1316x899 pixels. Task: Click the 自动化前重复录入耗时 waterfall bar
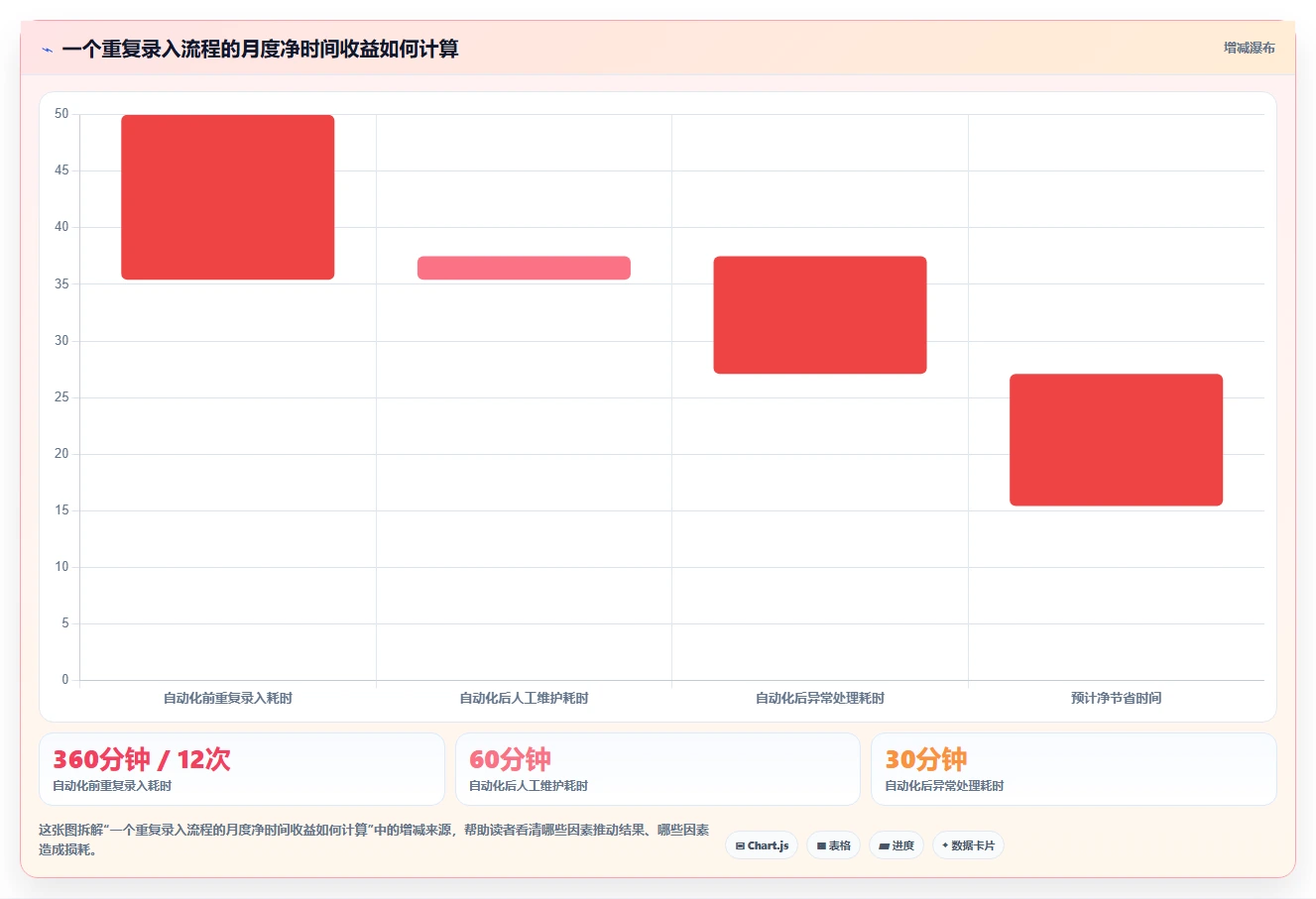(x=228, y=197)
